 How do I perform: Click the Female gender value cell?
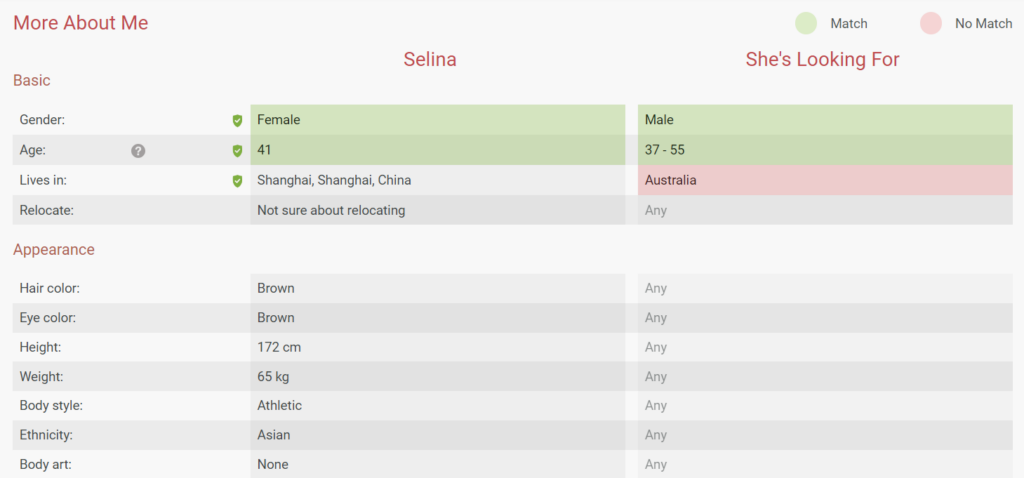point(279,120)
